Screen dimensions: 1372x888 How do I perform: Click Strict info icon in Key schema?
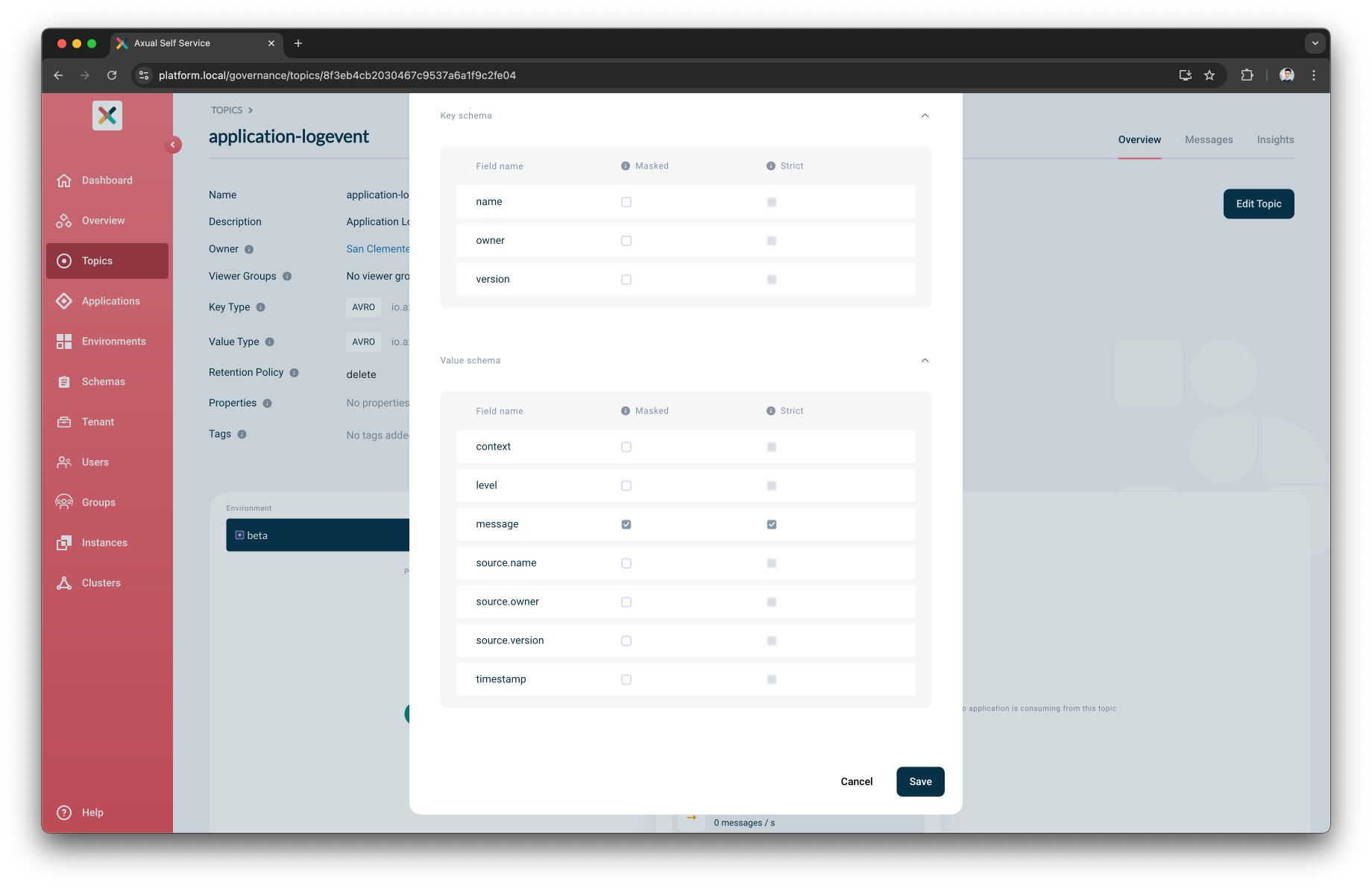coord(771,166)
